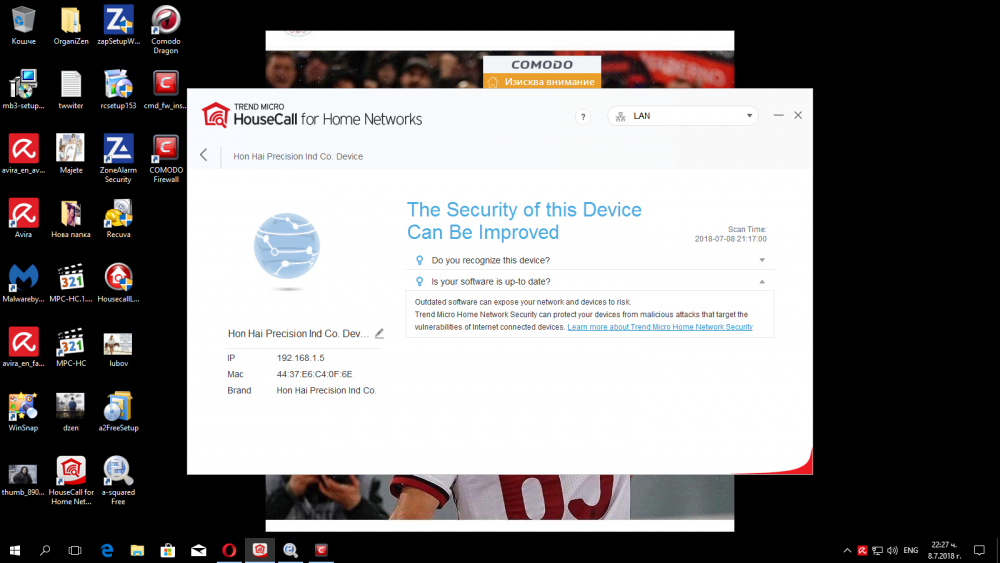Launch ZoneAlarm Security desktop icon

tap(119, 158)
